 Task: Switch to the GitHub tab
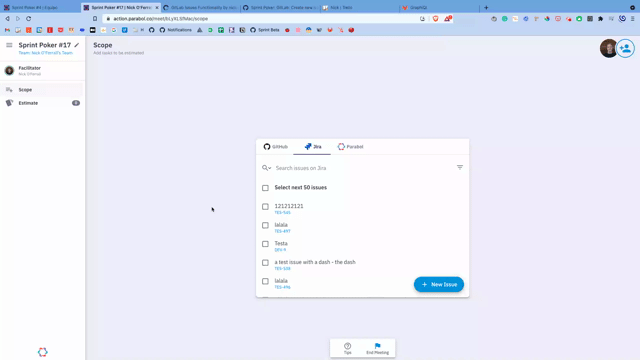[276, 147]
